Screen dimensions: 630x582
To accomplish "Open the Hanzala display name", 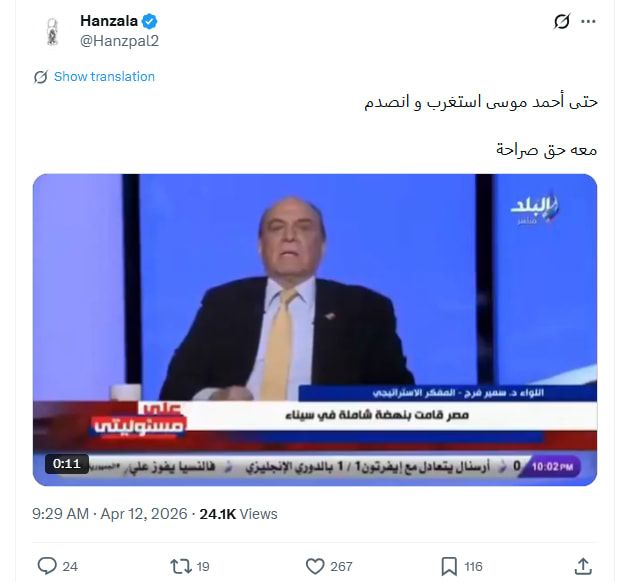I will pos(109,21).
